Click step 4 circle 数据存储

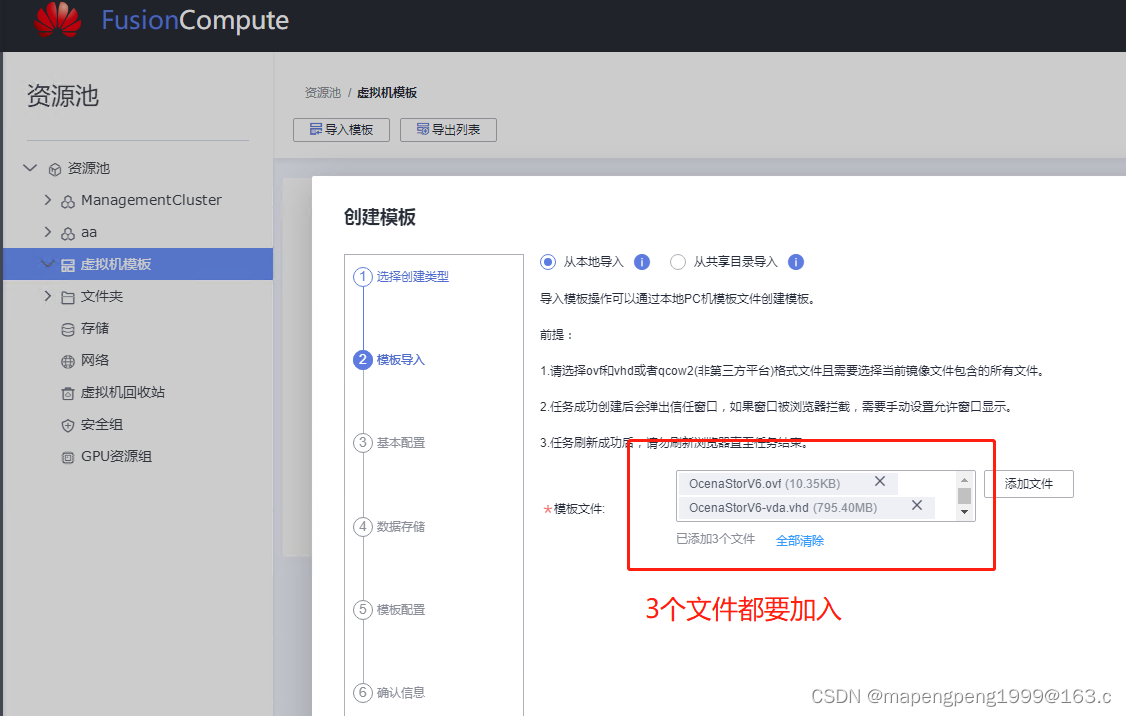point(363,526)
